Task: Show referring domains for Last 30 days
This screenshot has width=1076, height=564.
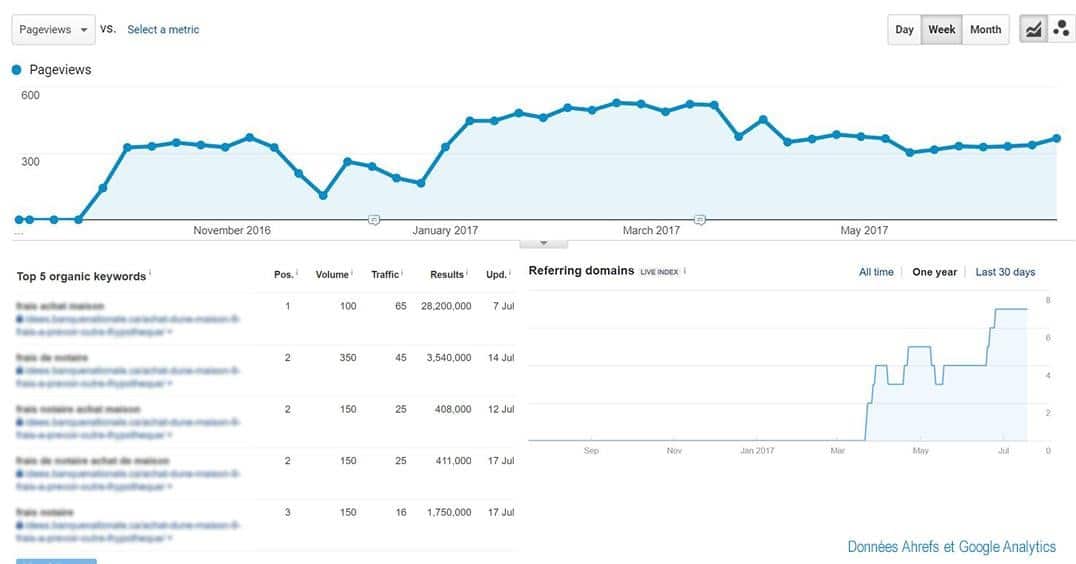Action: 1005,272
